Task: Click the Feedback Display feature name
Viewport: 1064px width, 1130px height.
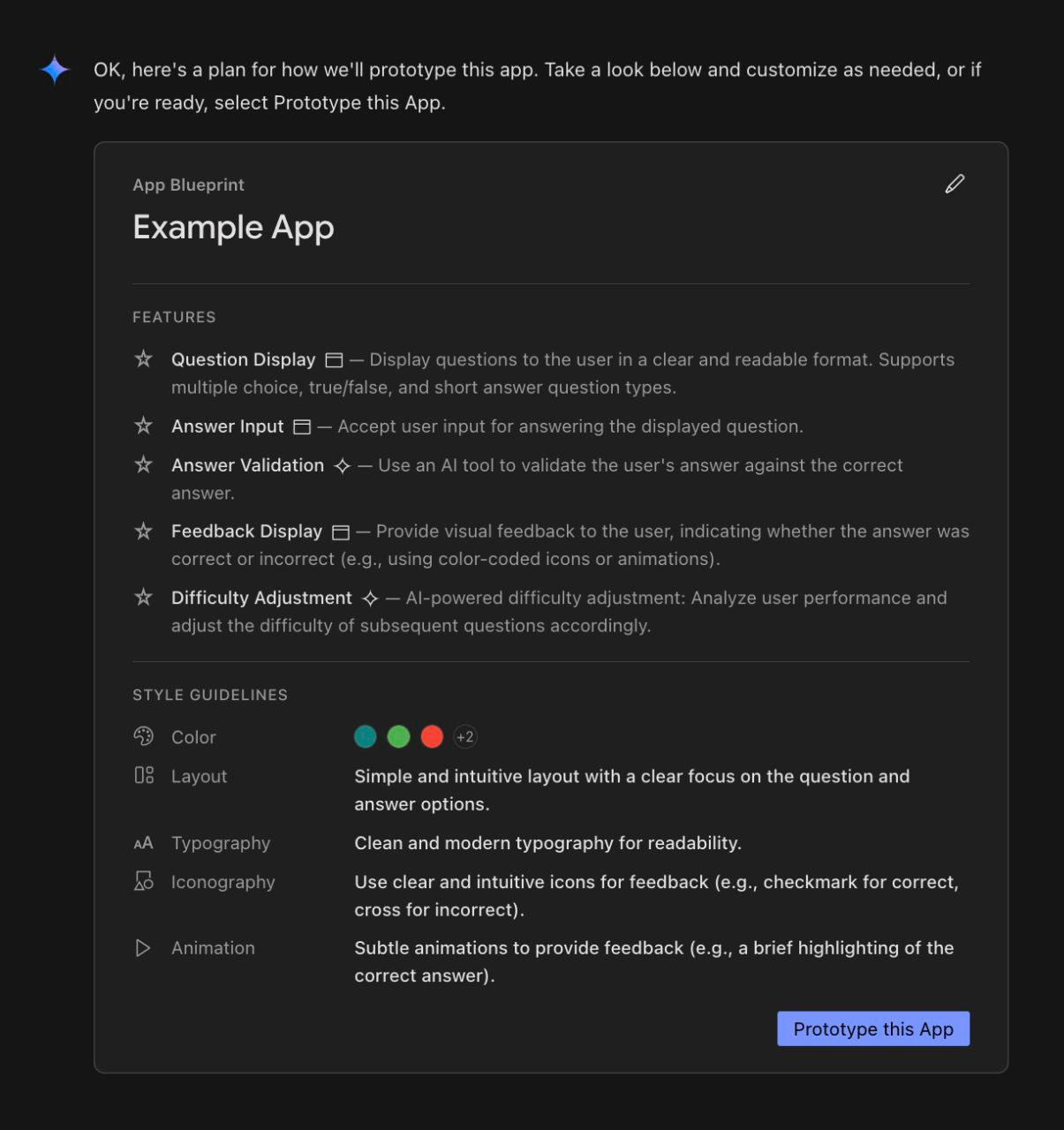Action: (246, 531)
